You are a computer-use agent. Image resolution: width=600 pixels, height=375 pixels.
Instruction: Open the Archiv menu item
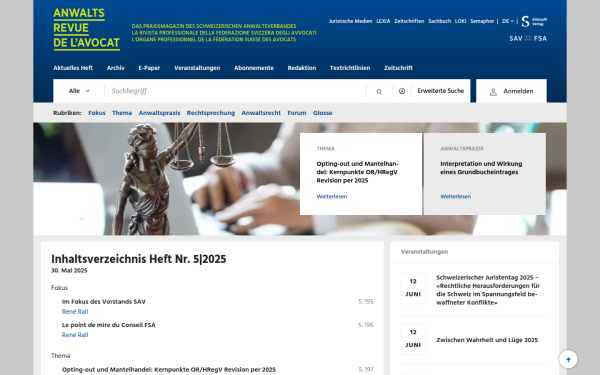116,68
